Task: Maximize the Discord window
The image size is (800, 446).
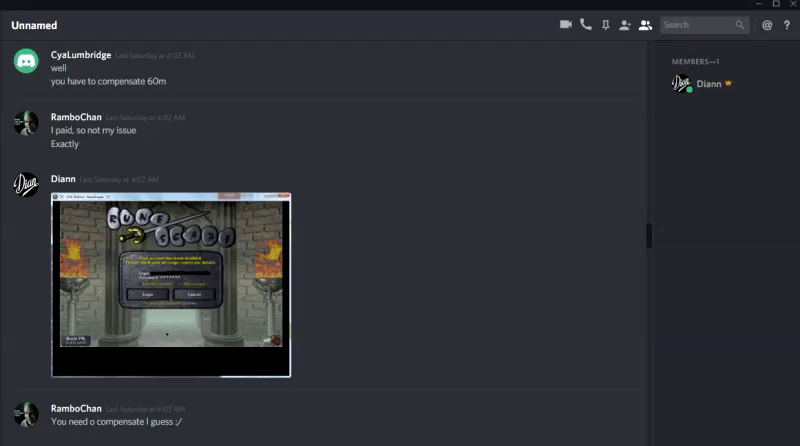Action: [x=776, y=4]
